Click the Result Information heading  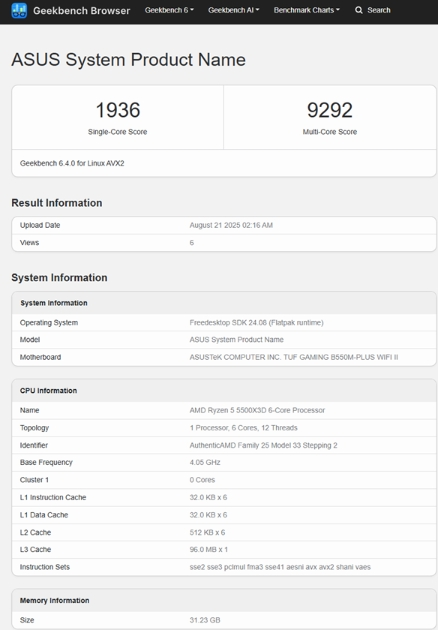[56, 203]
